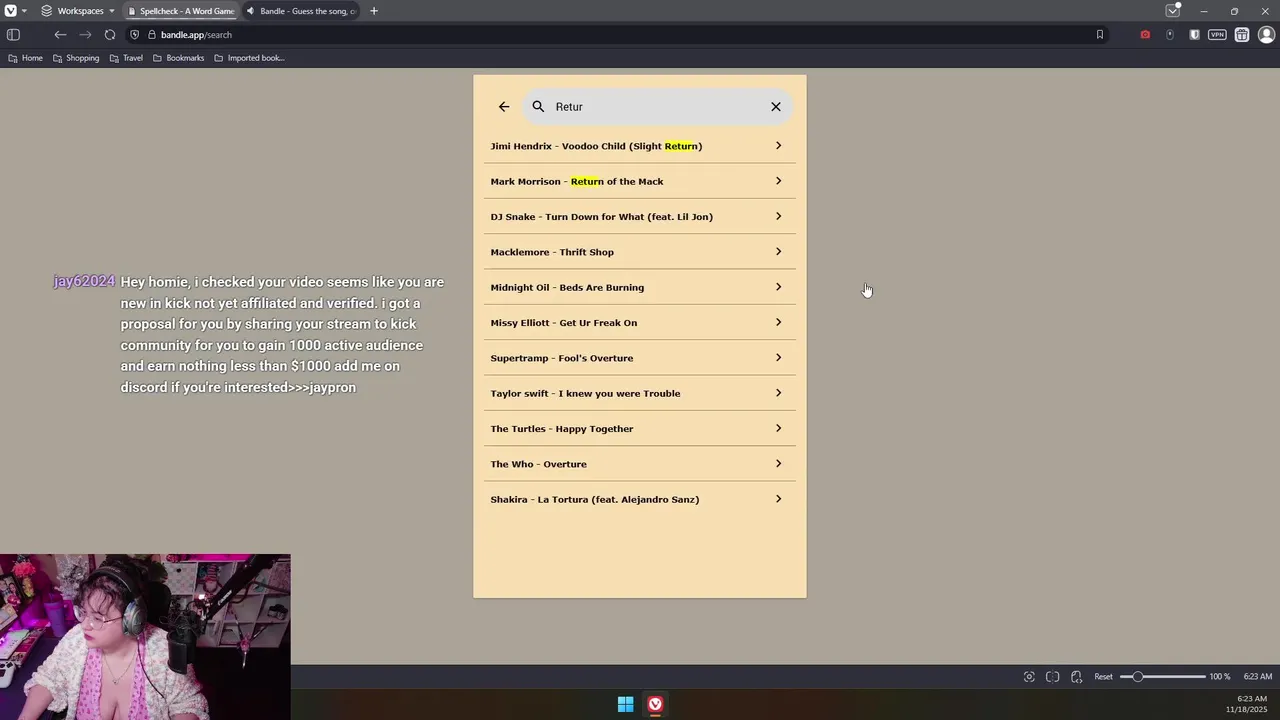Click the tracker blocker shield icon
This screenshot has width=1280, height=720.
135,35
